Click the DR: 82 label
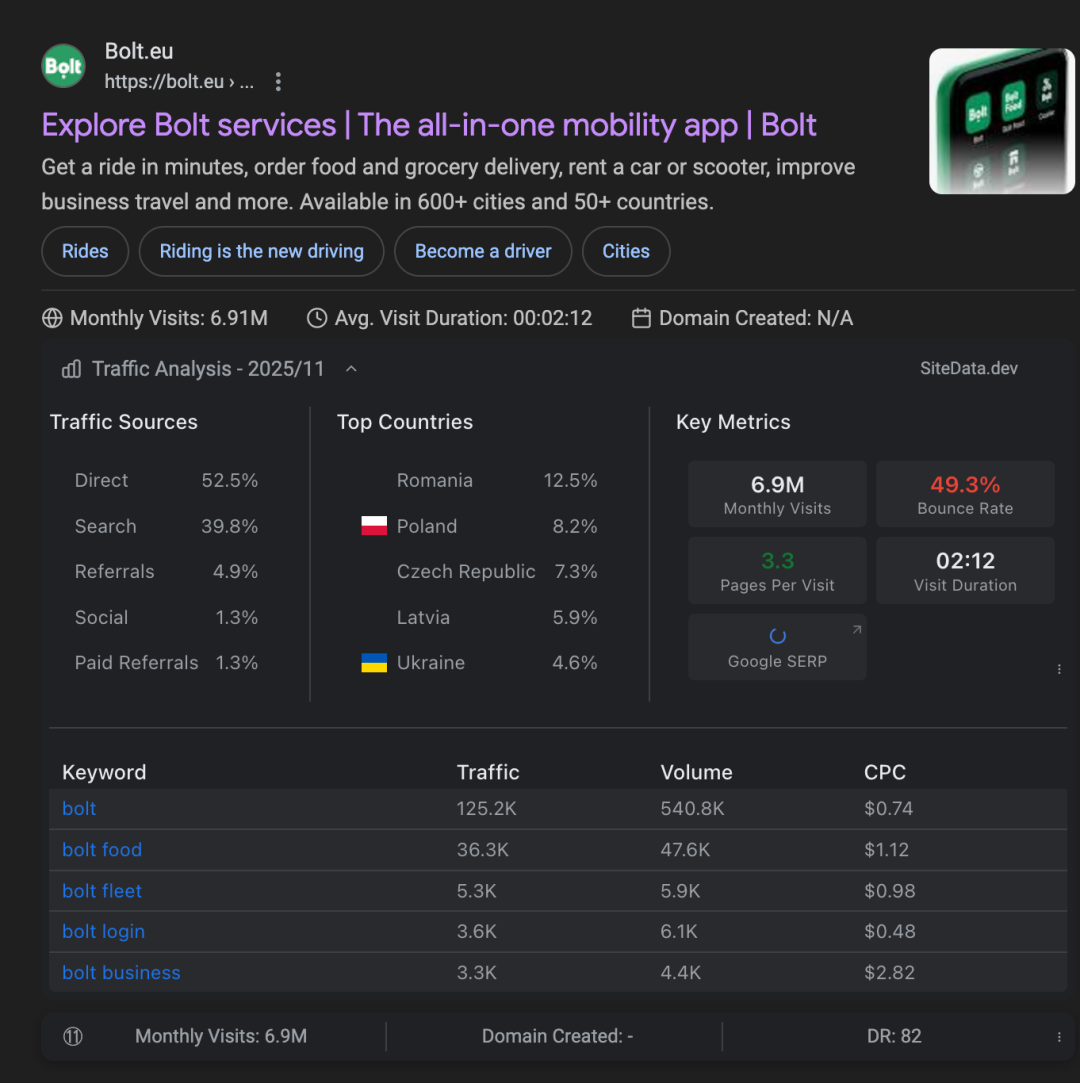Viewport: 1080px width, 1083px height. point(894,1036)
